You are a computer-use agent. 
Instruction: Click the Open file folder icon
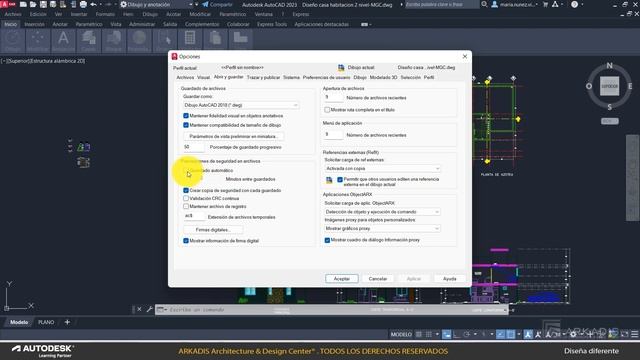click(33, 4)
